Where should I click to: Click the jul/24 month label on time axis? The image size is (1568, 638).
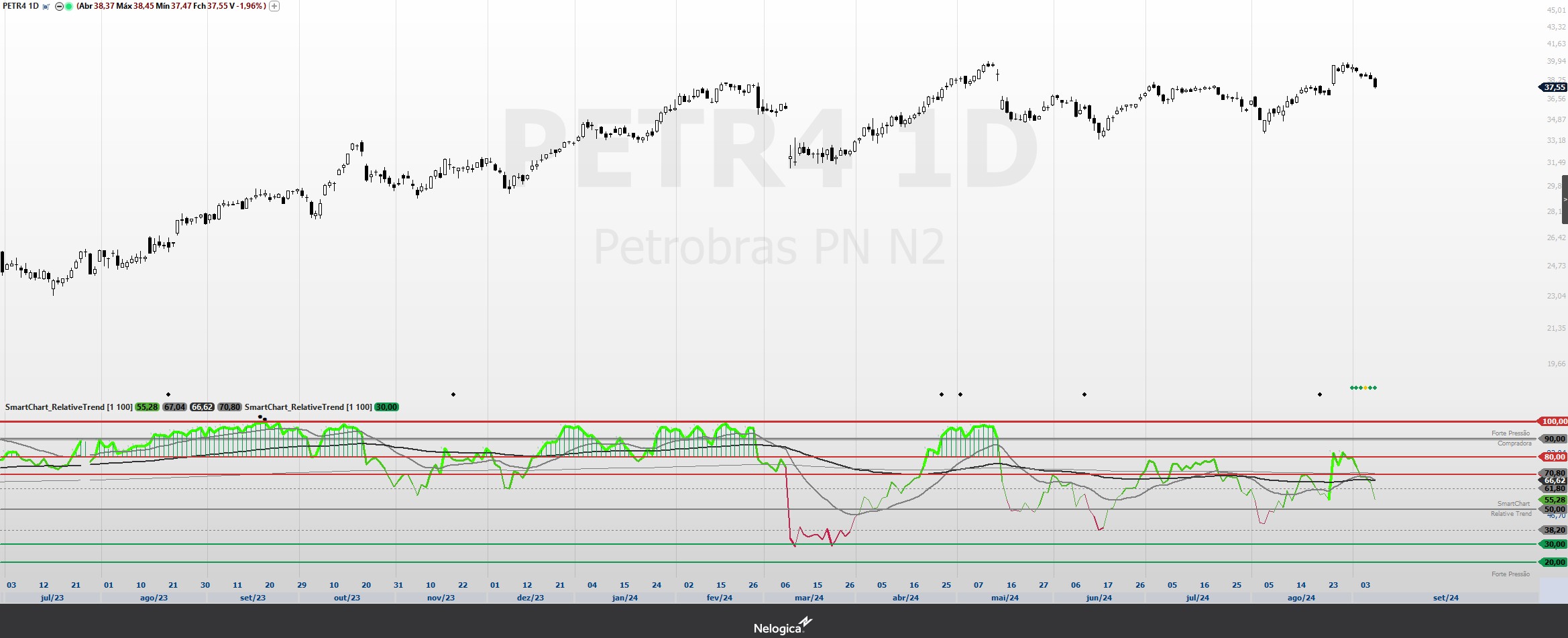point(1197,598)
